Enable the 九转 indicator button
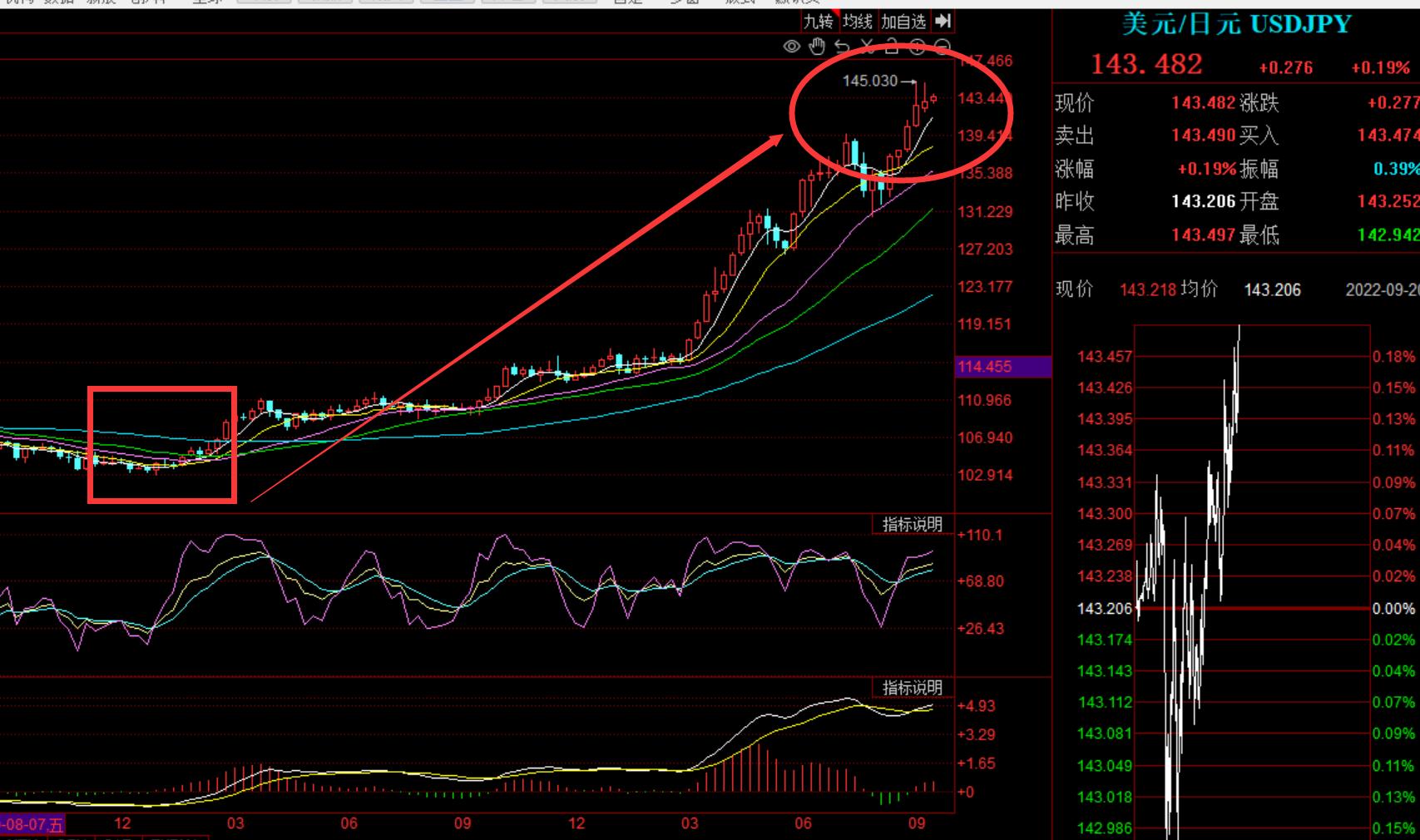 tap(818, 22)
